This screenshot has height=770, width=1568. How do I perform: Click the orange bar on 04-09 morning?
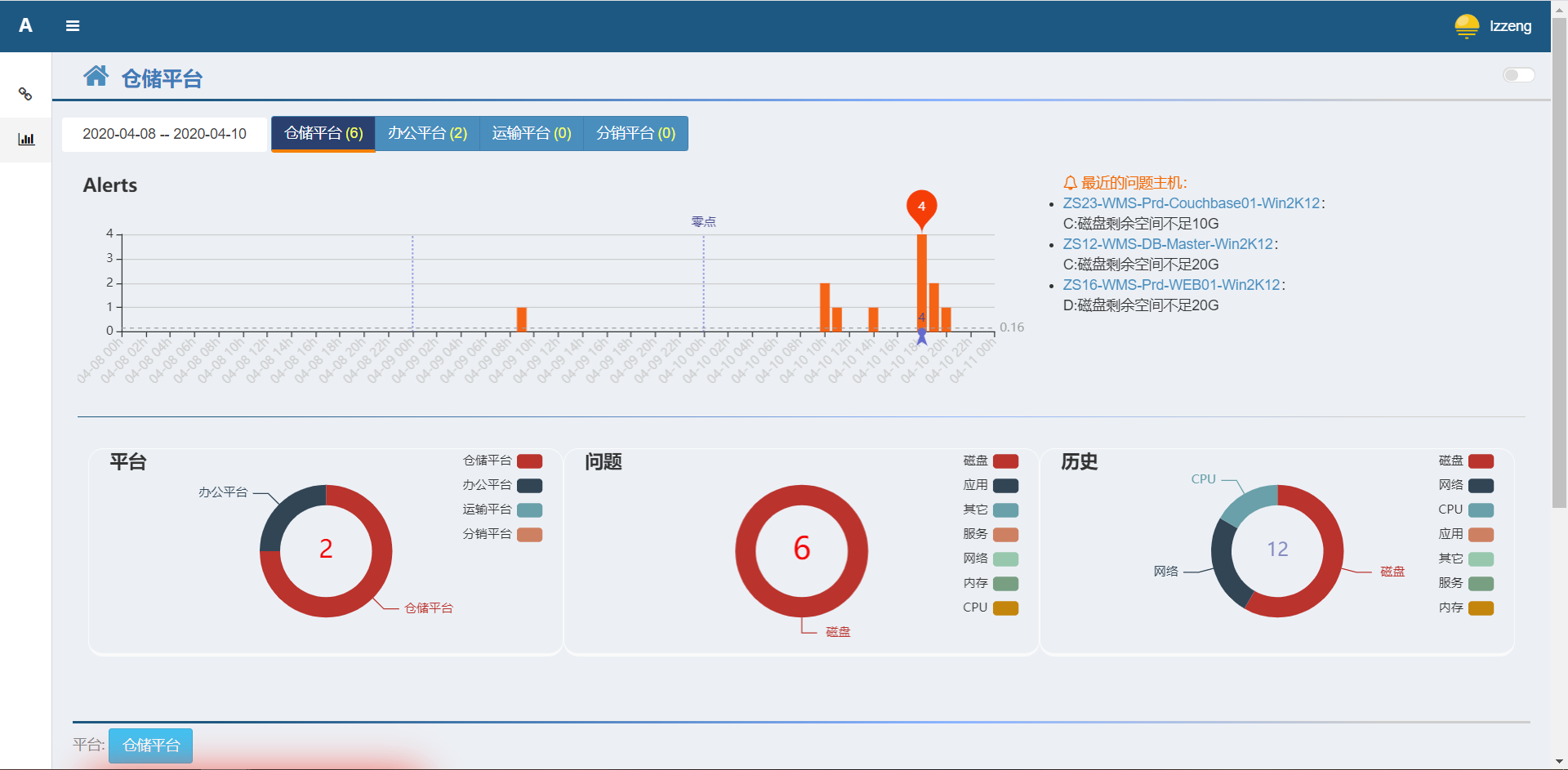click(522, 319)
